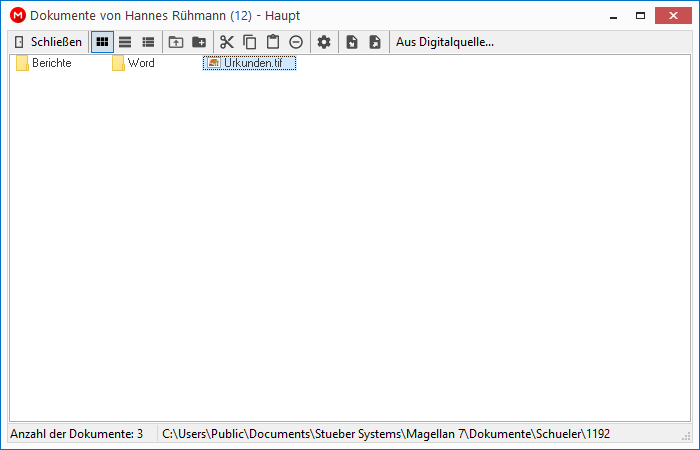Select the Berichte folder
Viewport: 700px width, 450px height.
(x=44, y=63)
